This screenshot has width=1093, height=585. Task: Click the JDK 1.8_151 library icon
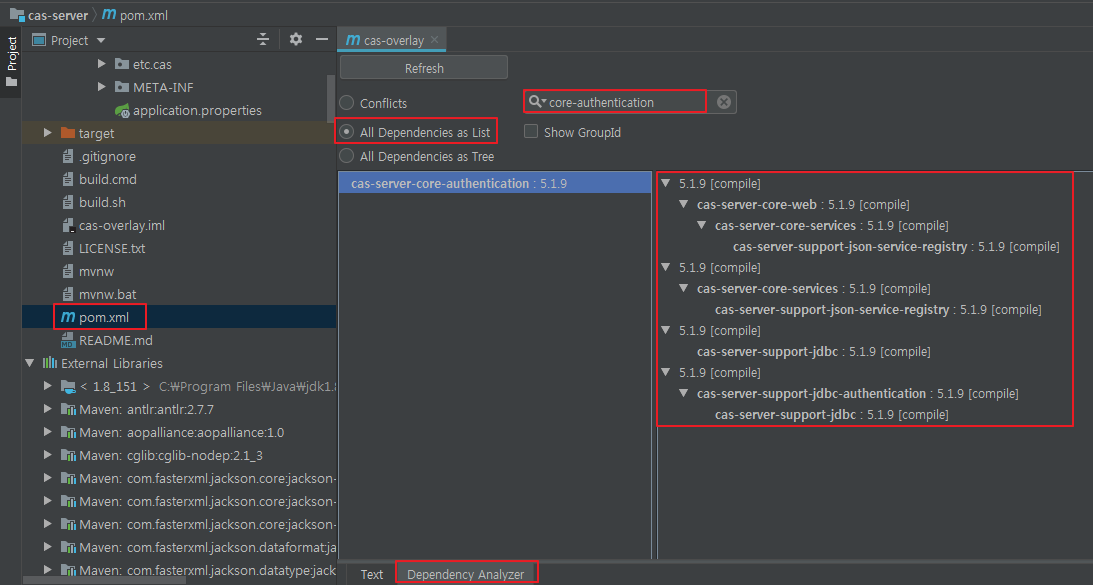pos(68,386)
